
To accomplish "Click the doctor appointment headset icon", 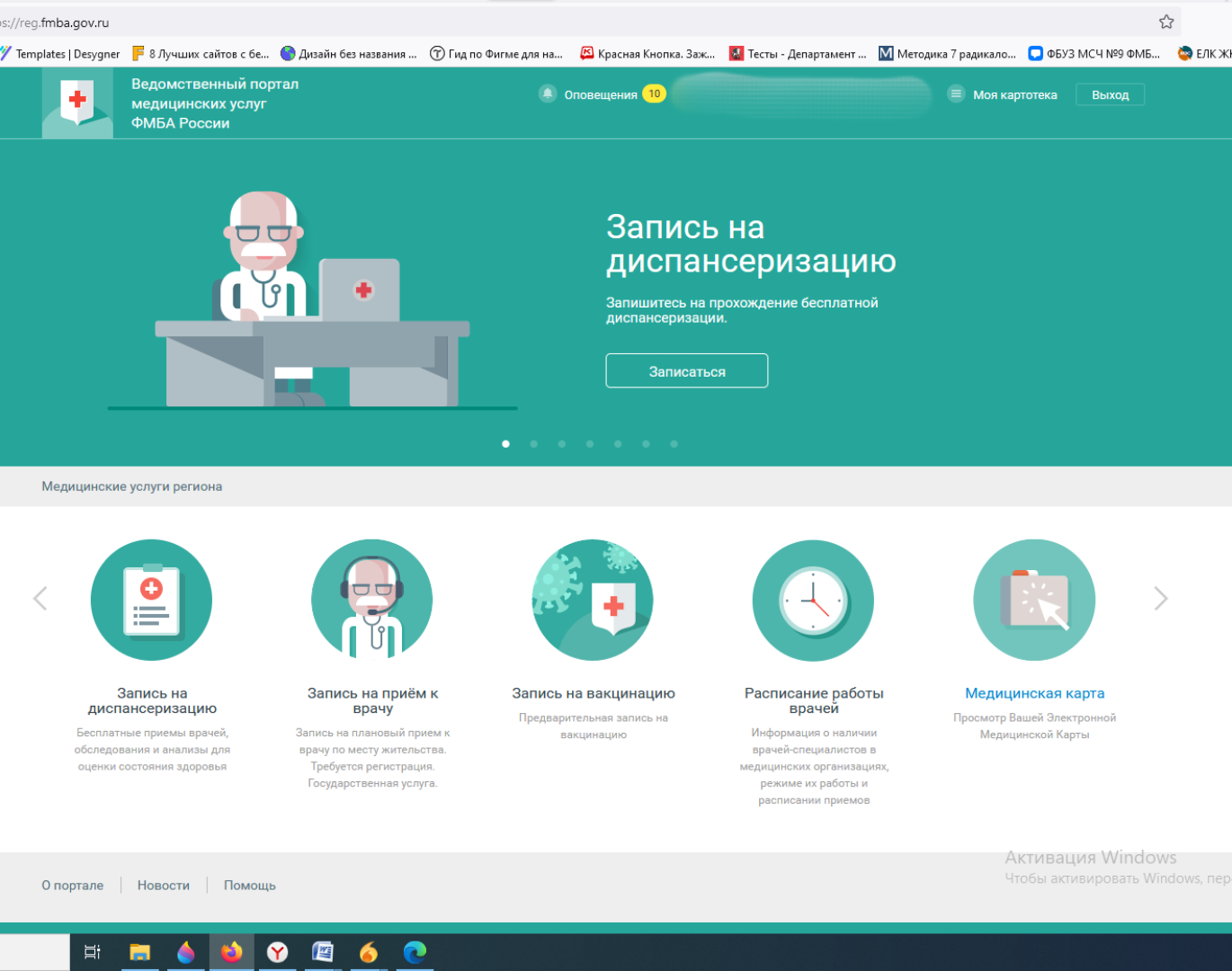I will click(371, 600).
